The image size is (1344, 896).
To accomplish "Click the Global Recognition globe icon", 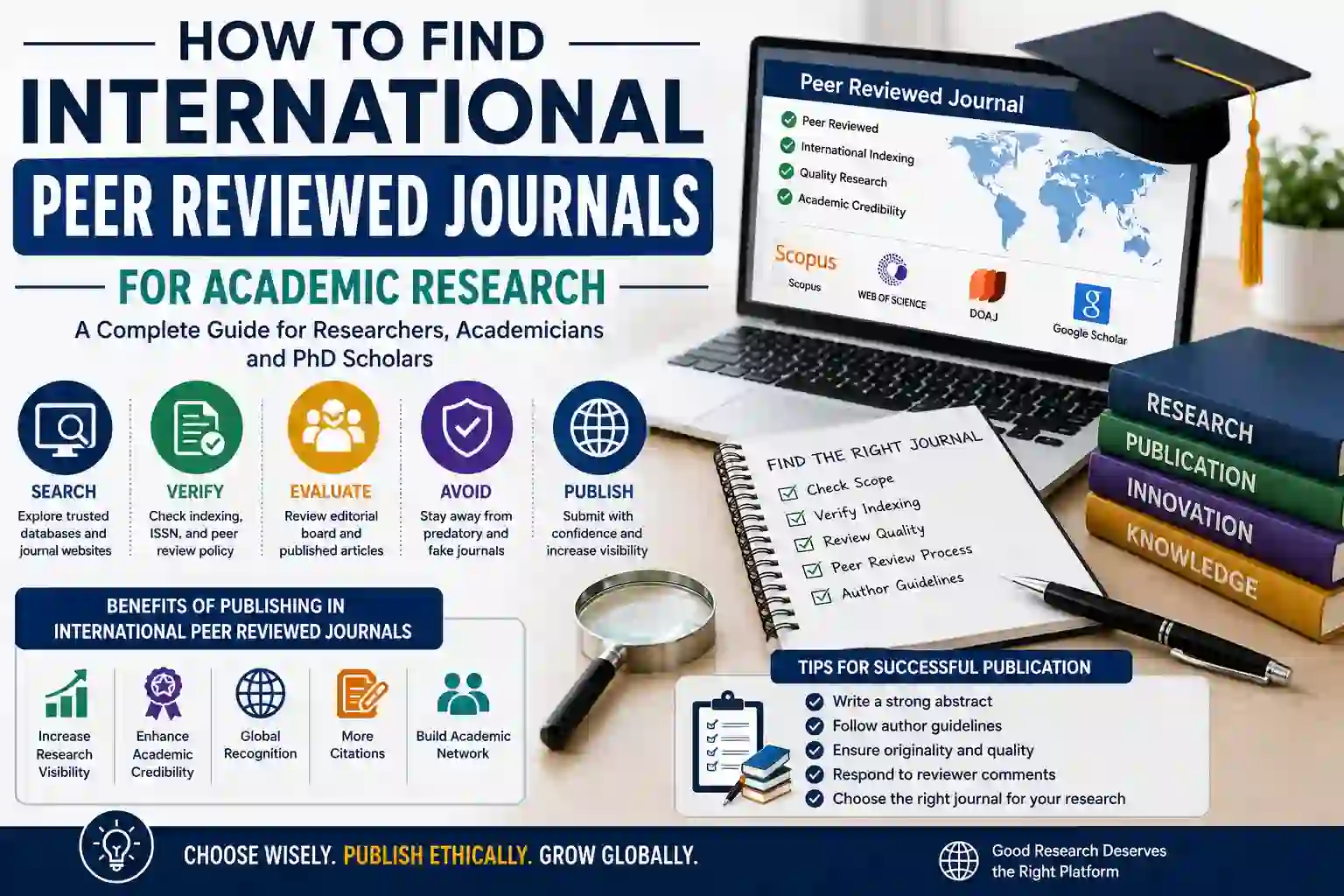I will (x=260, y=693).
